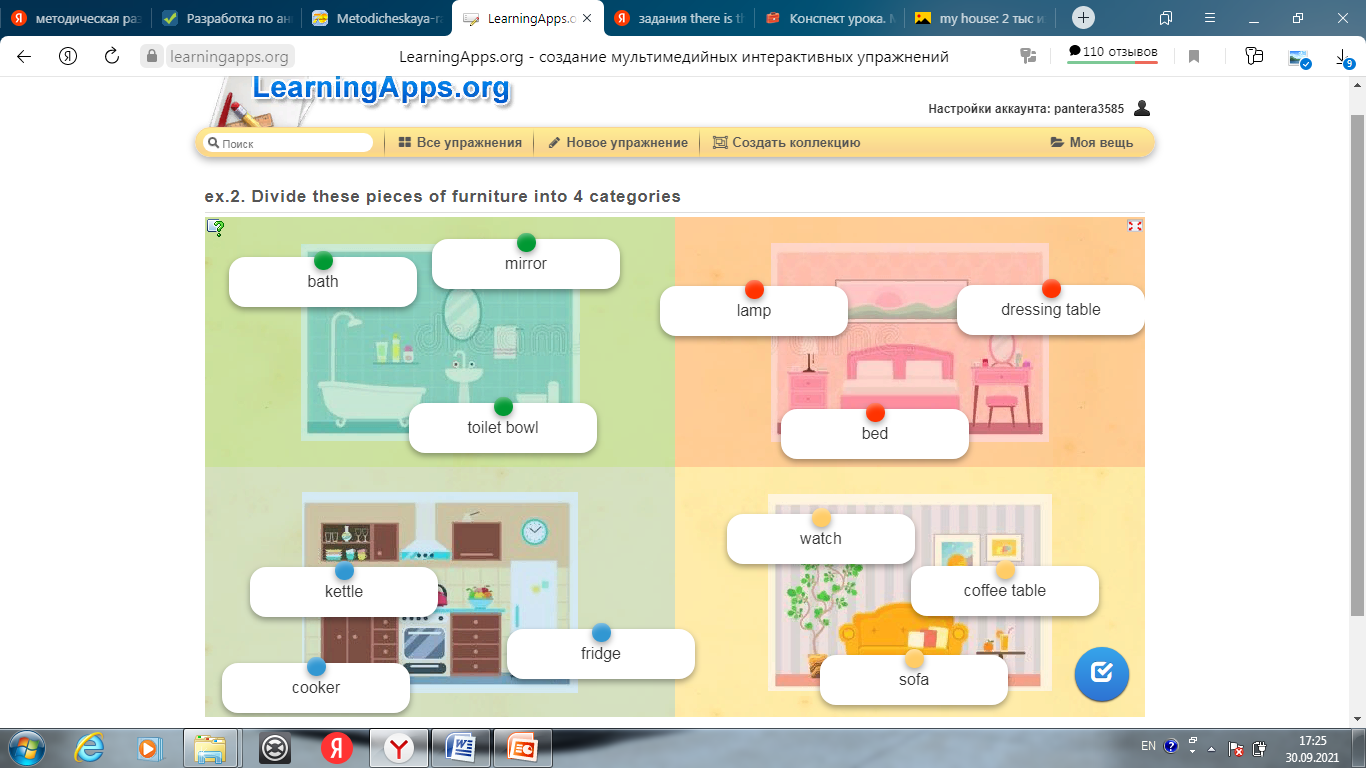The height and width of the screenshot is (768, 1366).
Task: Select the fridge card
Action: pos(601,654)
